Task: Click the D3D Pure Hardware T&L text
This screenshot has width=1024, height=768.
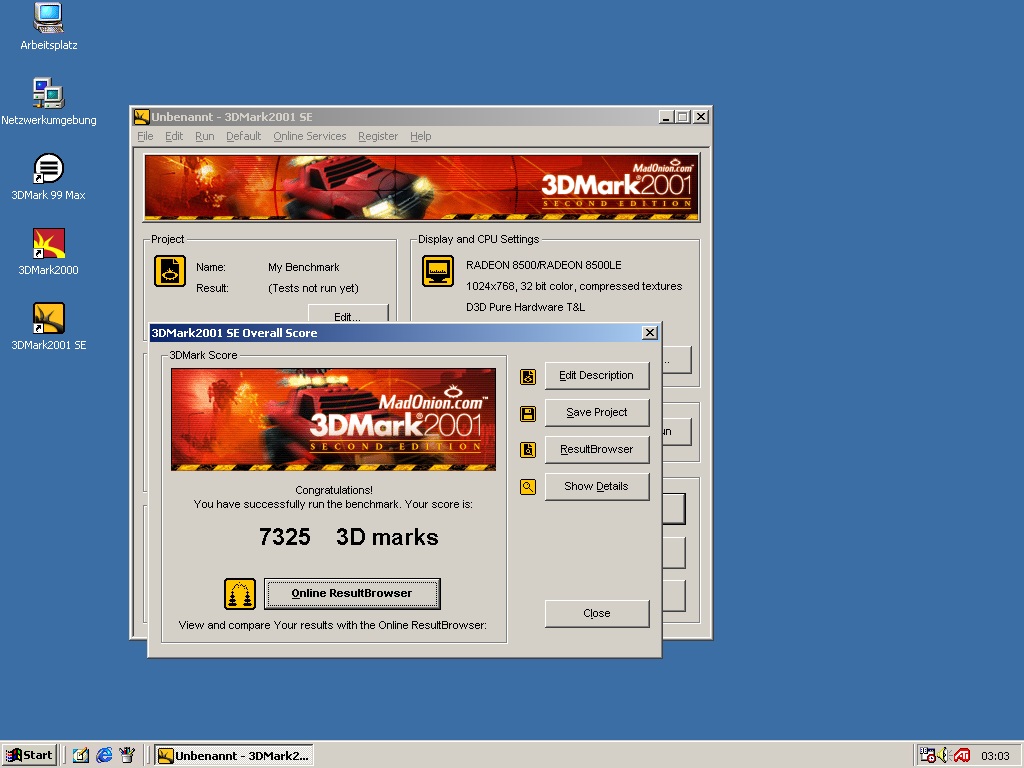Action: [x=525, y=307]
